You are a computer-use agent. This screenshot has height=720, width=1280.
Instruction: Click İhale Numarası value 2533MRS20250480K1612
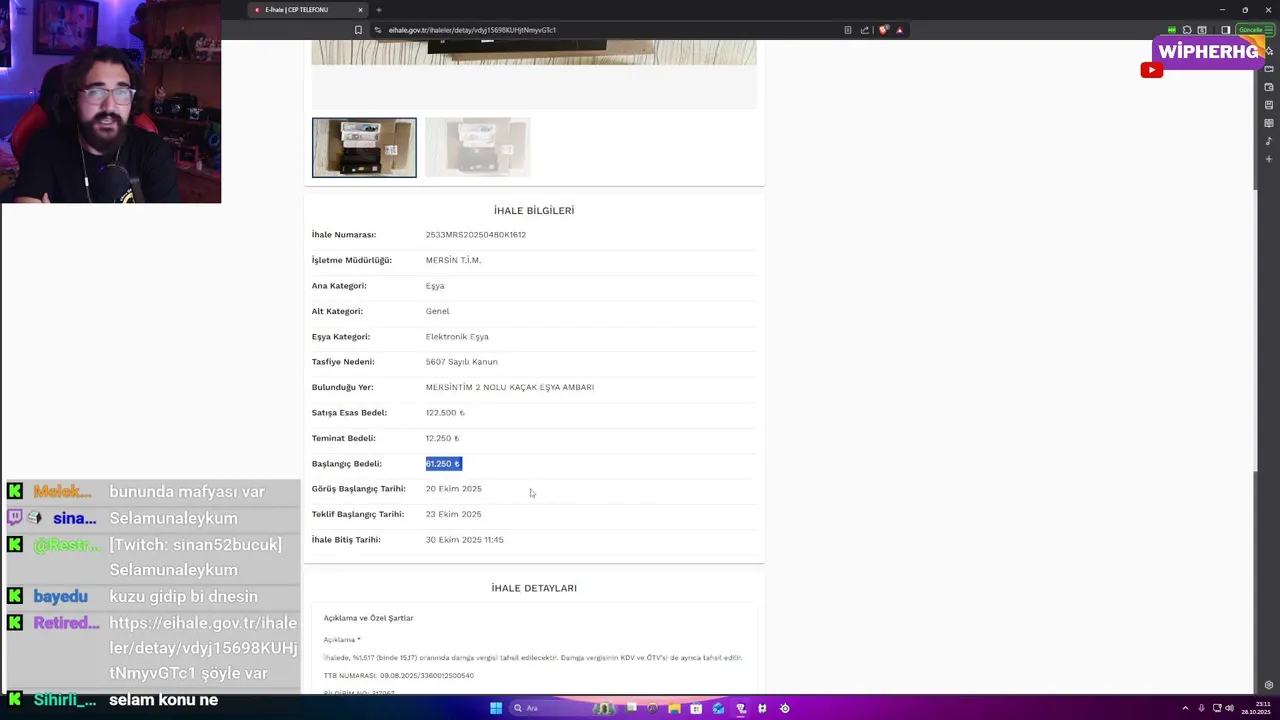[475, 235]
